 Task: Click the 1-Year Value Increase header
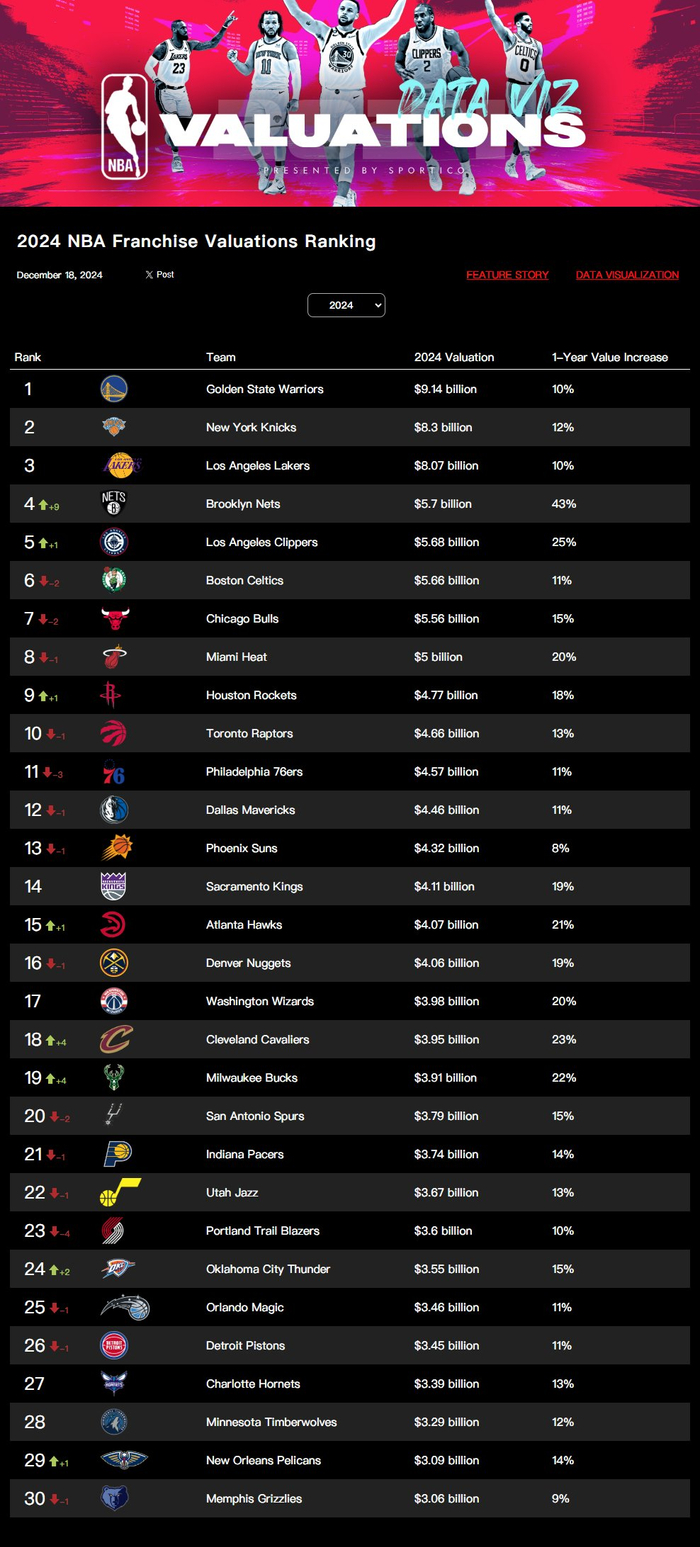(610, 357)
